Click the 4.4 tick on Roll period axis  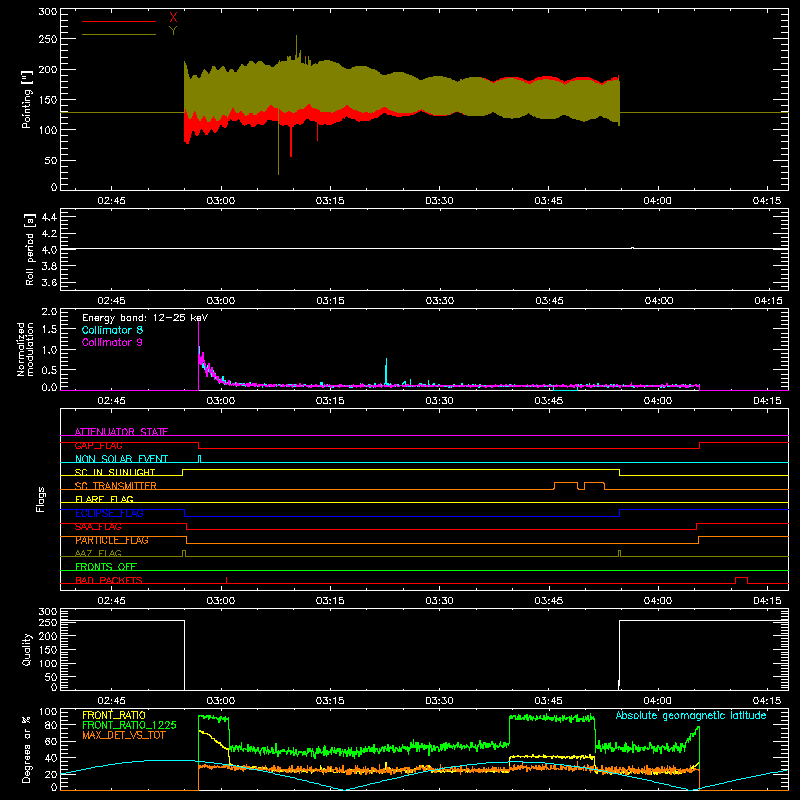(49, 217)
